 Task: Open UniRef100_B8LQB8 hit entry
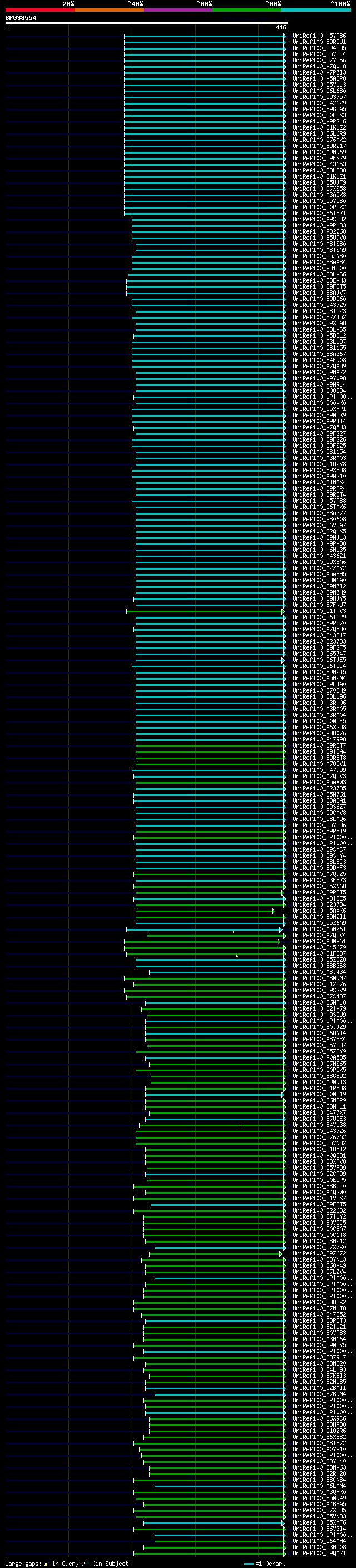coord(319,170)
